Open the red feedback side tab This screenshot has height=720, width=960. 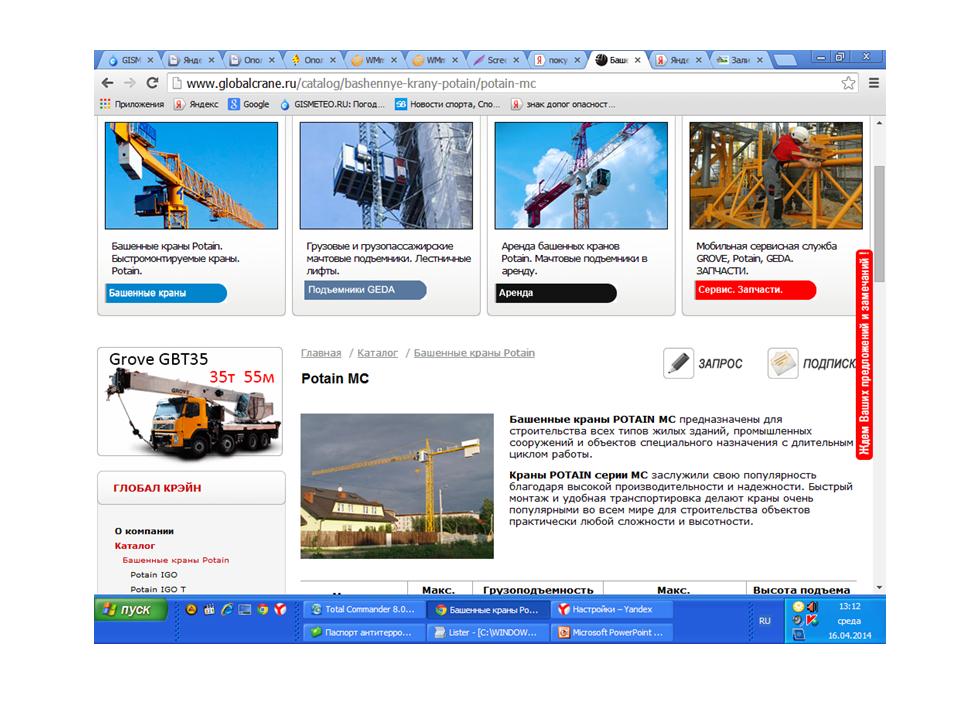[x=864, y=355]
